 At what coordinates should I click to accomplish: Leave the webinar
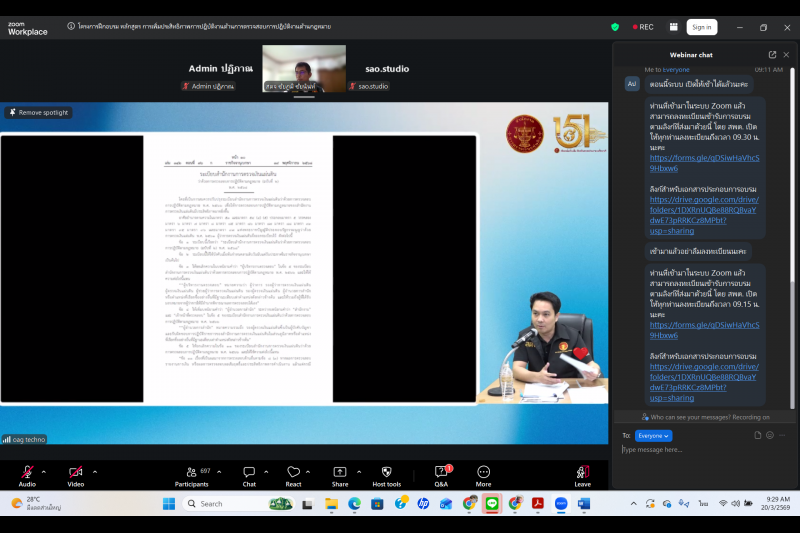[582, 472]
